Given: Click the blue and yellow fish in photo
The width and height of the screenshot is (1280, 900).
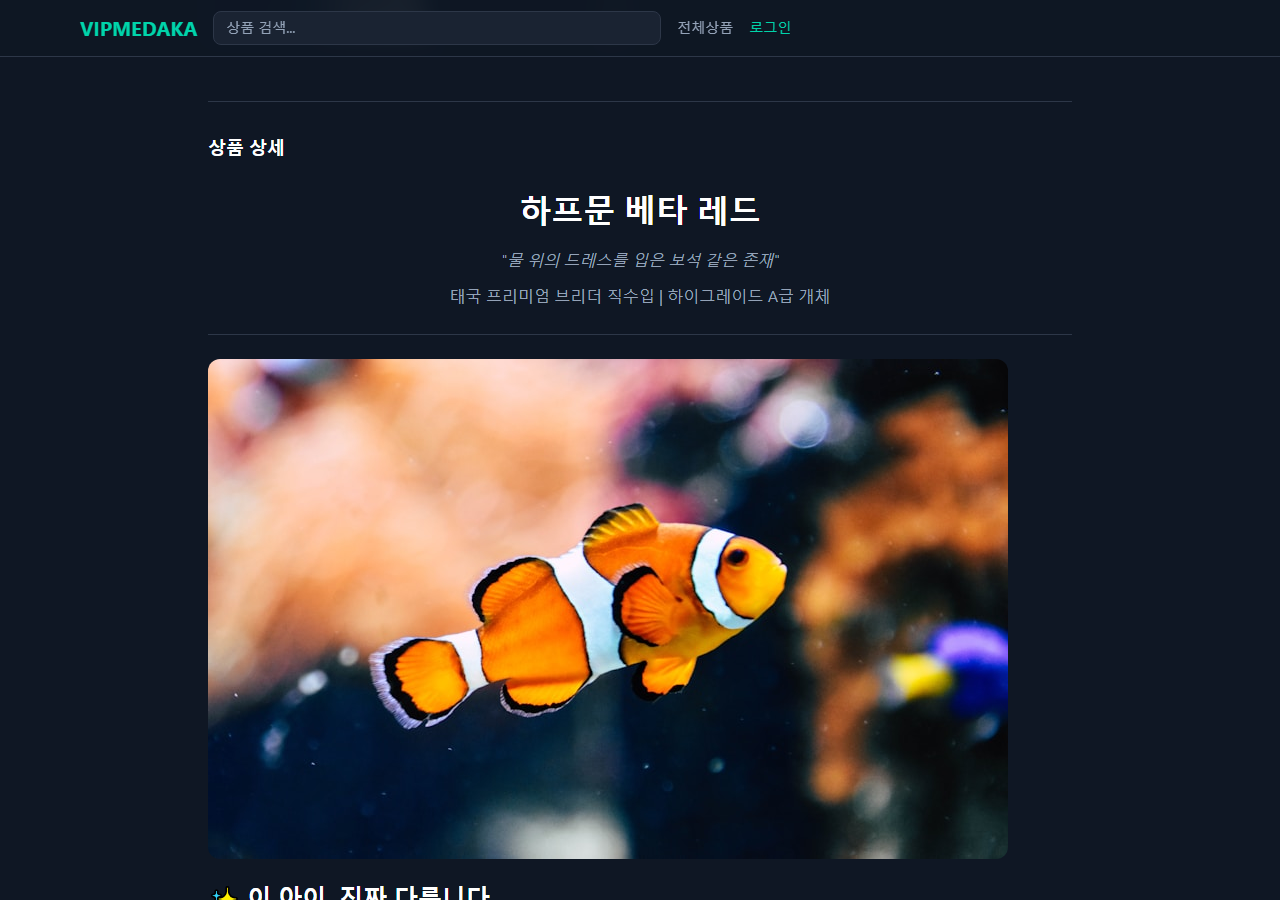Looking at the screenshot, I should (x=950, y=672).
